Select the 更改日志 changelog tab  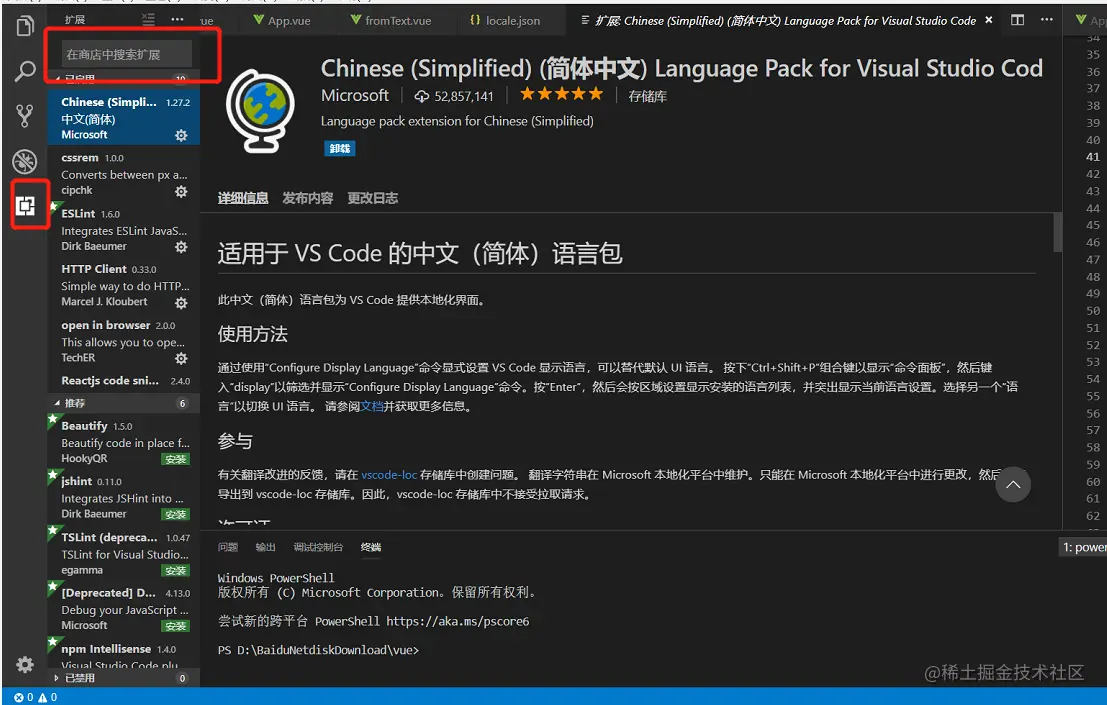(x=373, y=198)
